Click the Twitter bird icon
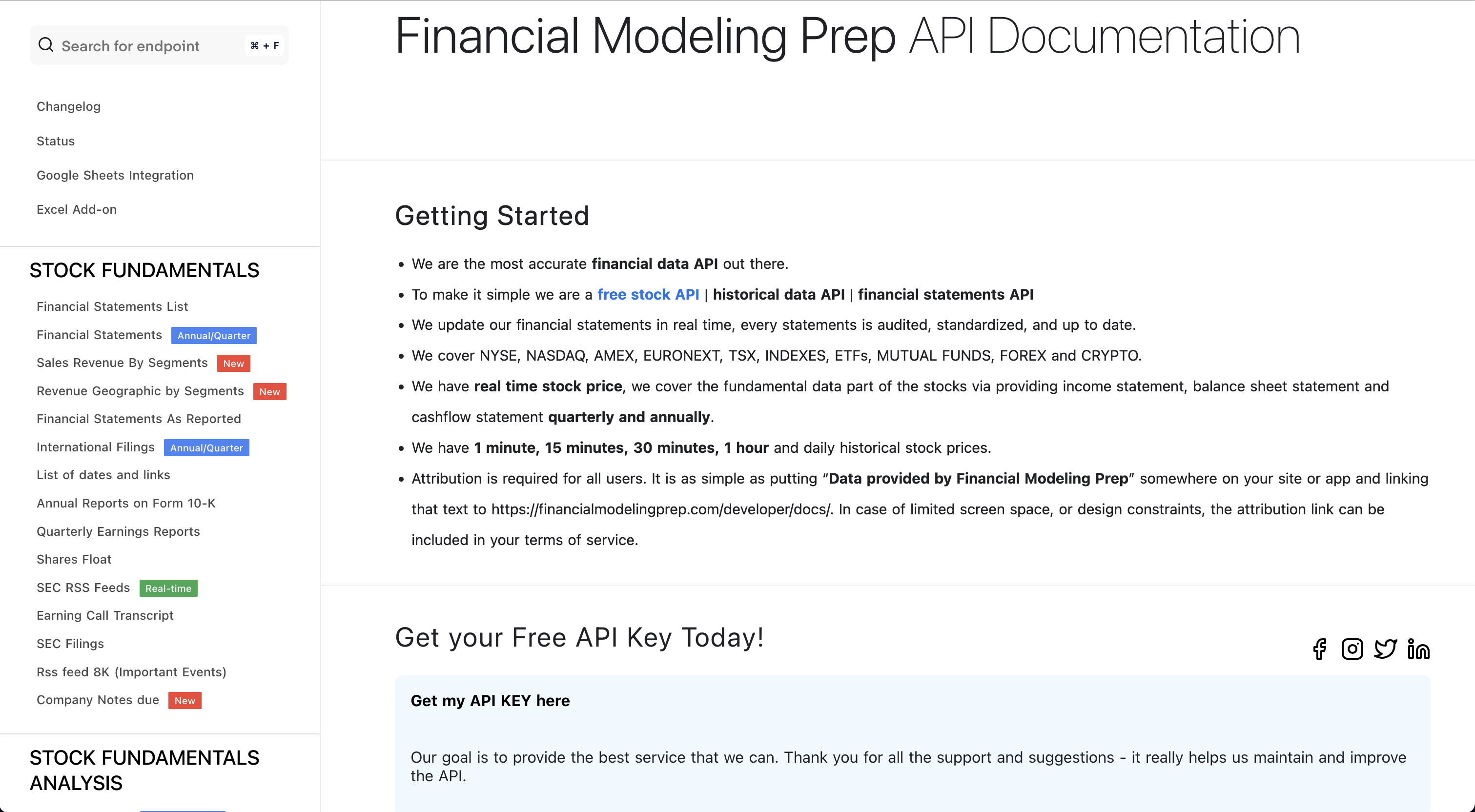This screenshot has height=812, width=1475. [x=1386, y=650]
